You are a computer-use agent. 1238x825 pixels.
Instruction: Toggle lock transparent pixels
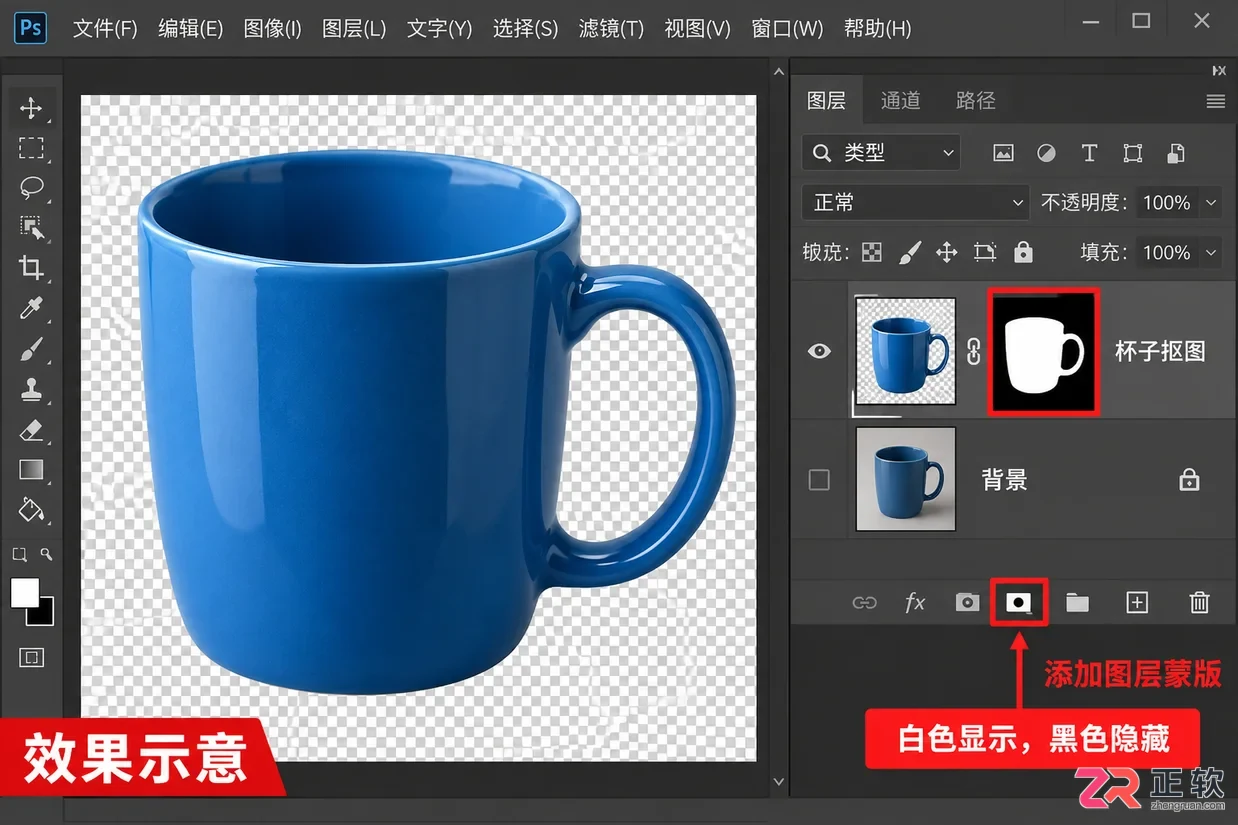coord(872,253)
